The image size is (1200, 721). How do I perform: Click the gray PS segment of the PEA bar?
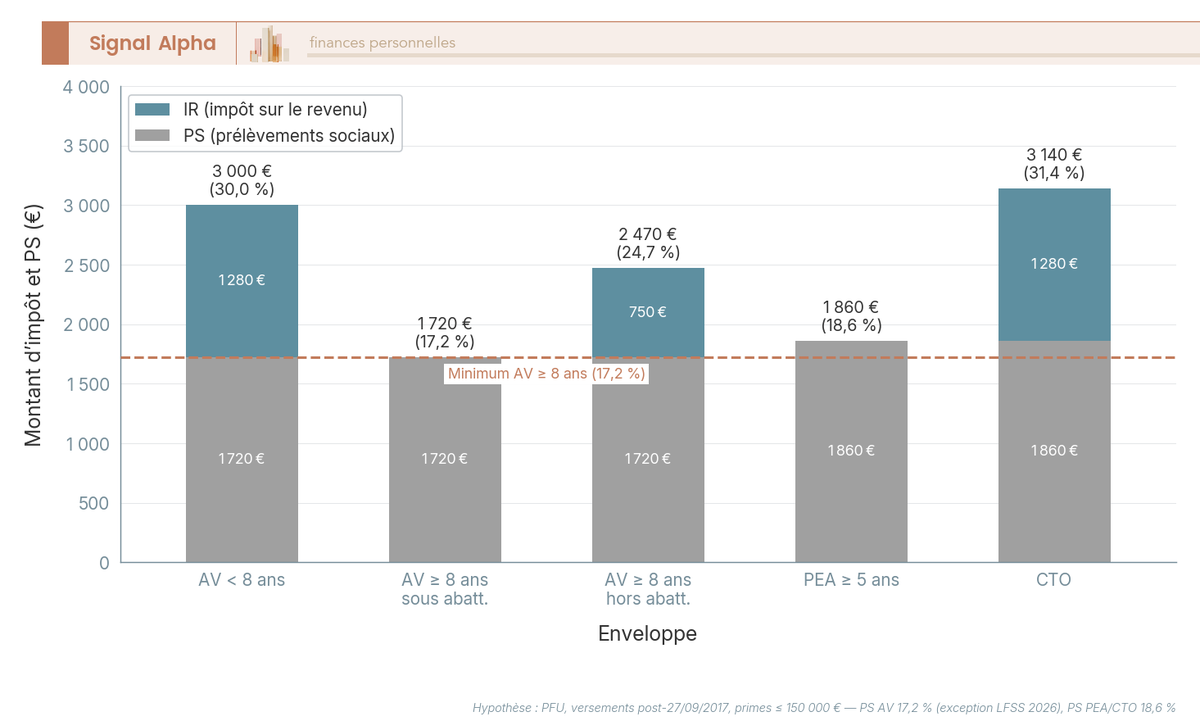point(851,450)
